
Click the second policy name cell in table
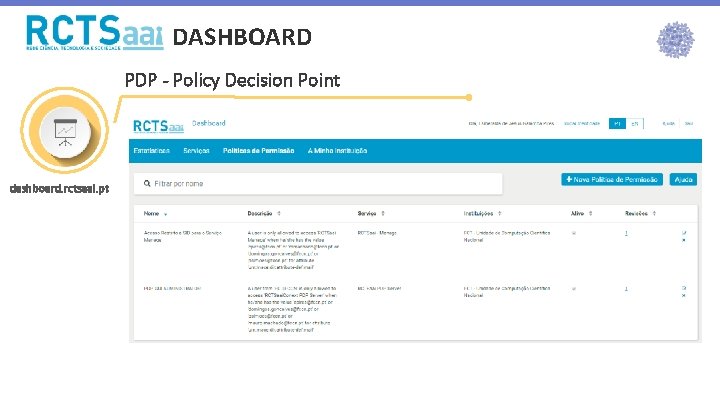coord(173,288)
